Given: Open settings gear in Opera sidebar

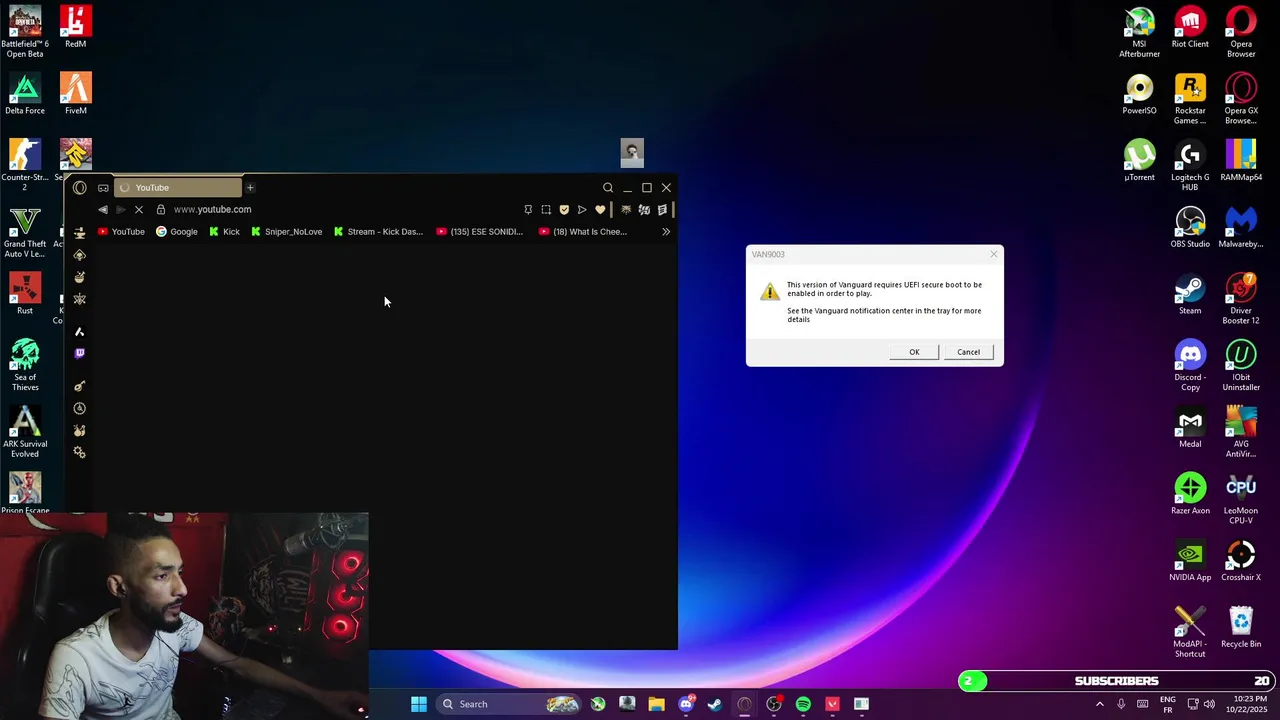Looking at the screenshot, I should point(80,452).
